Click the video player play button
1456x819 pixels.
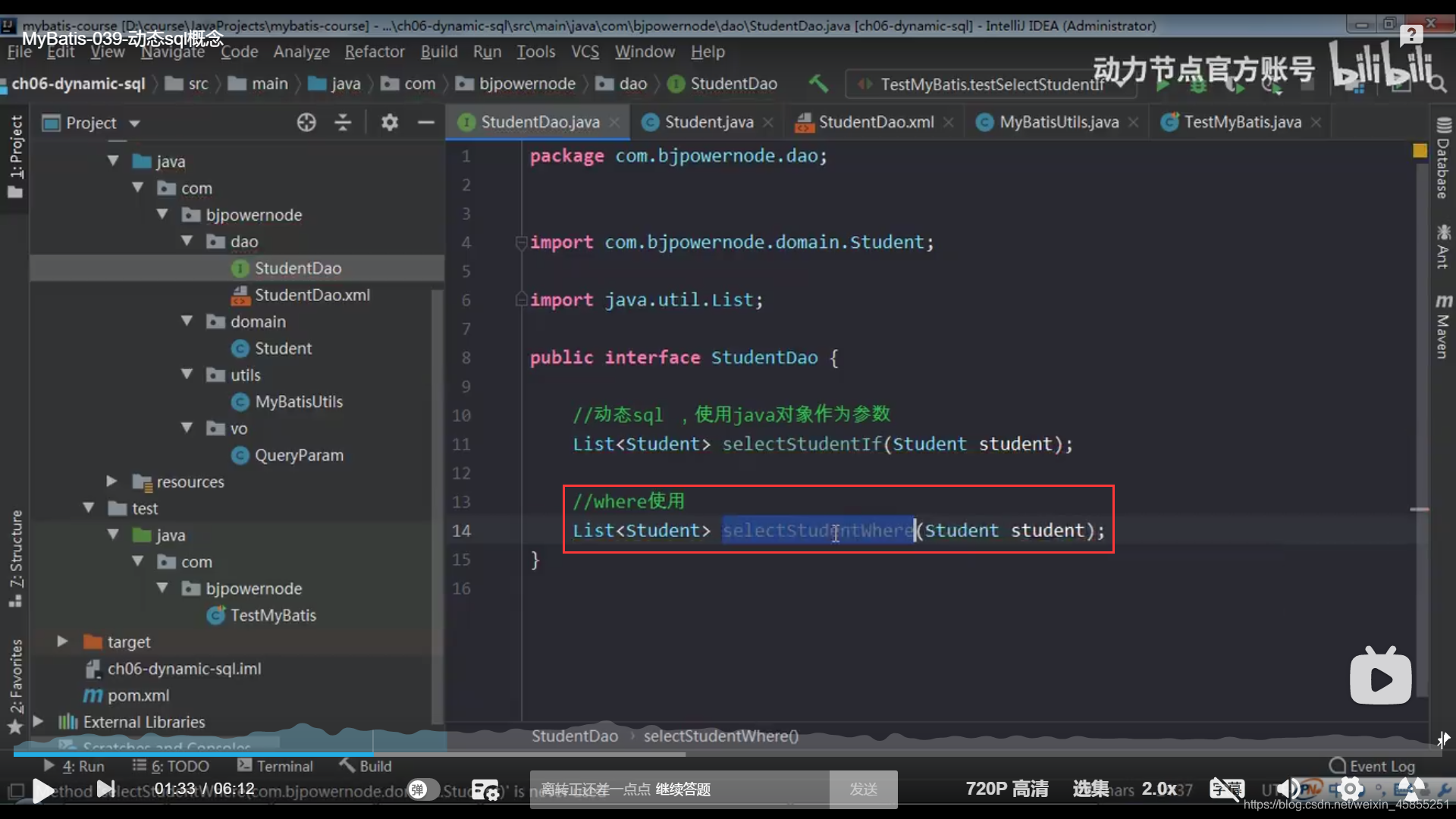[x=43, y=791]
